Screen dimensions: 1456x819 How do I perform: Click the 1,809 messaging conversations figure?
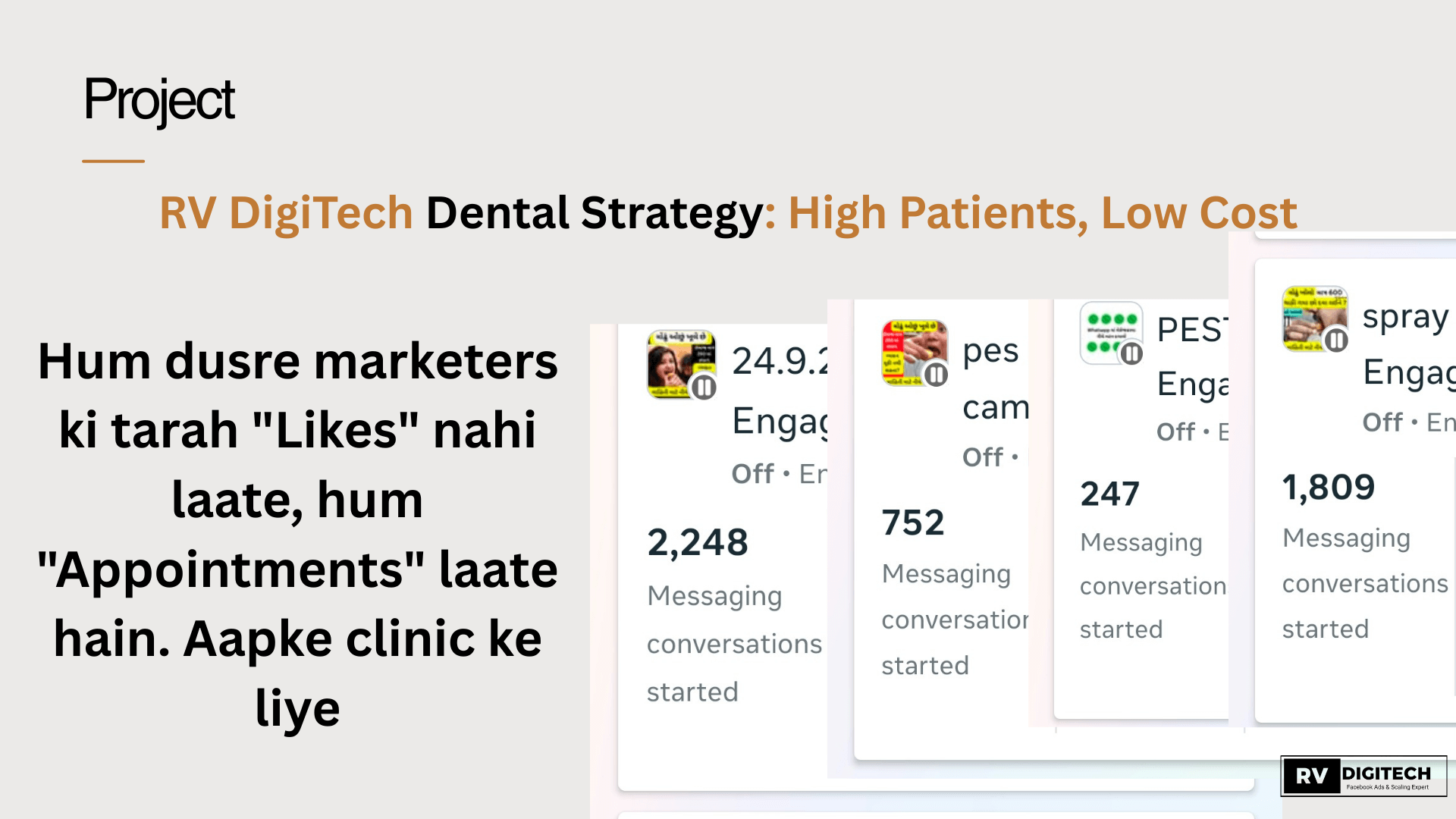tap(1329, 487)
